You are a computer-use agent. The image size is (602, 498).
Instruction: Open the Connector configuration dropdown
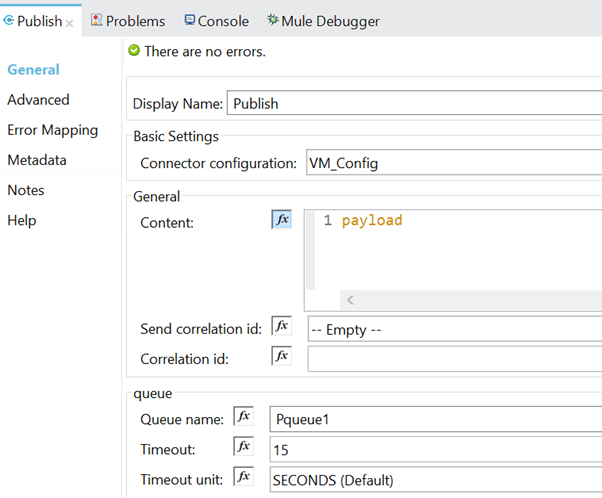point(451,163)
